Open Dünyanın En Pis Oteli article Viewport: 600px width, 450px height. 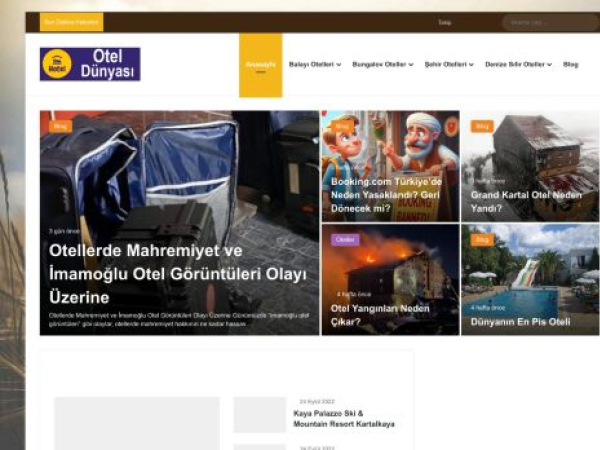520,322
